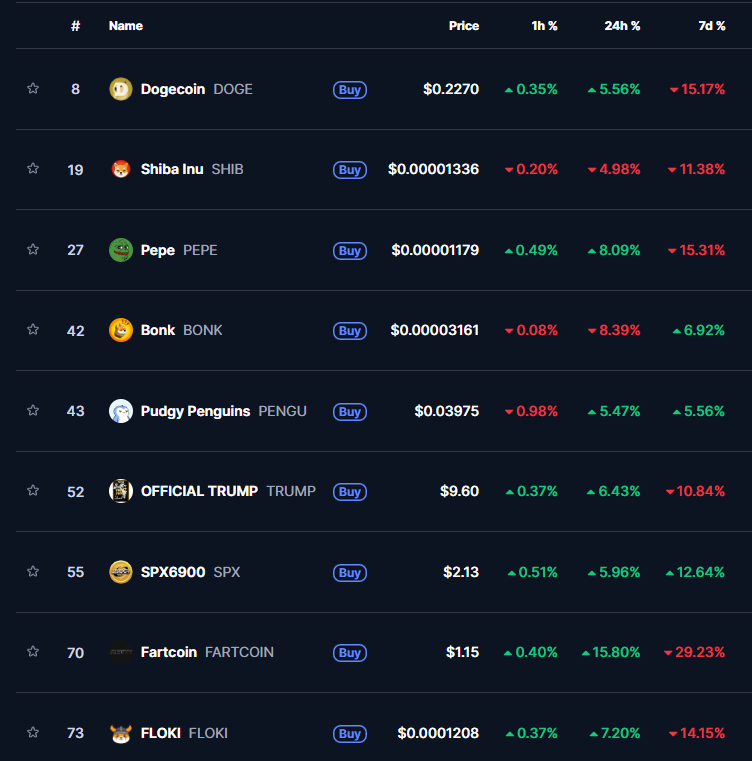Sort by the Name column header
Image resolution: width=752 pixels, height=761 pixels.
[x=126, y=26]
